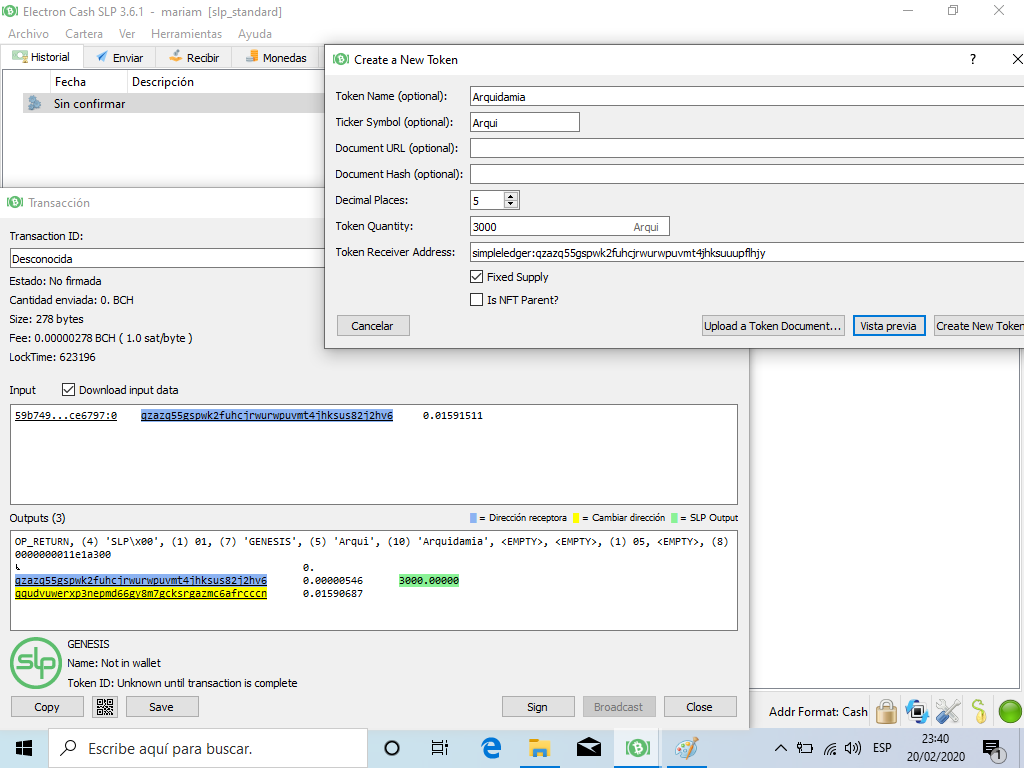Click the wallet password lock icon
This screenshot has height=768, width=1024.
click(x=886, y=711)
